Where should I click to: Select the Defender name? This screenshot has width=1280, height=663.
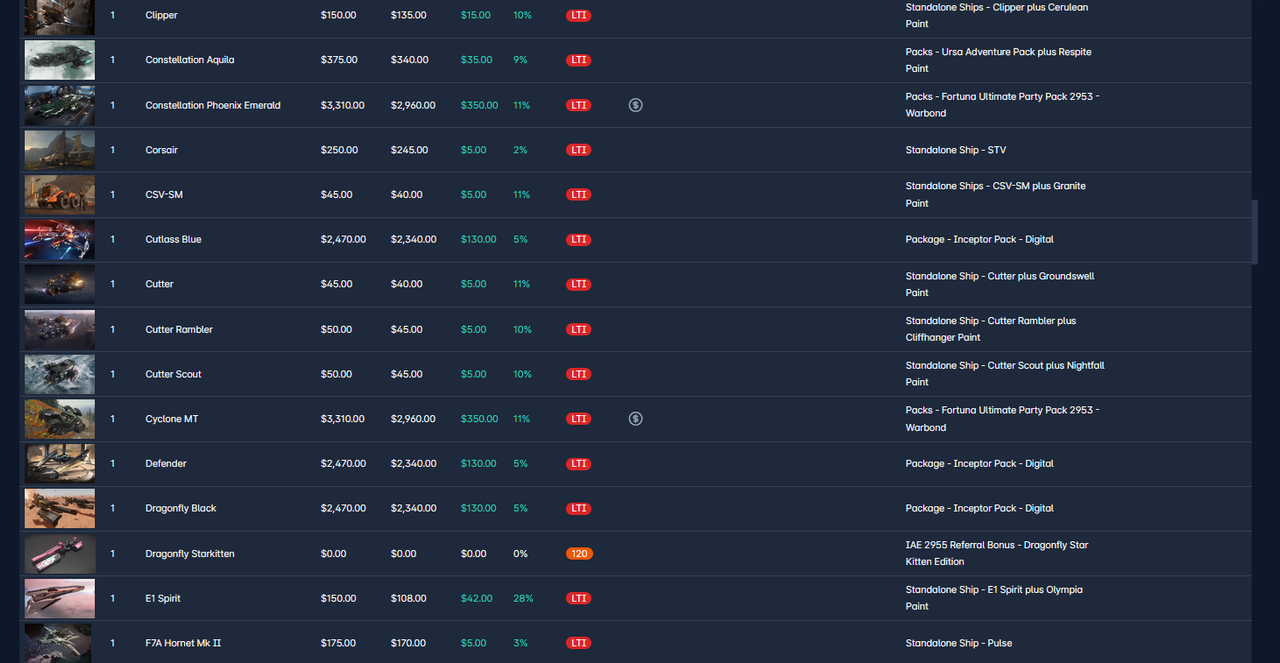point(166,464)
